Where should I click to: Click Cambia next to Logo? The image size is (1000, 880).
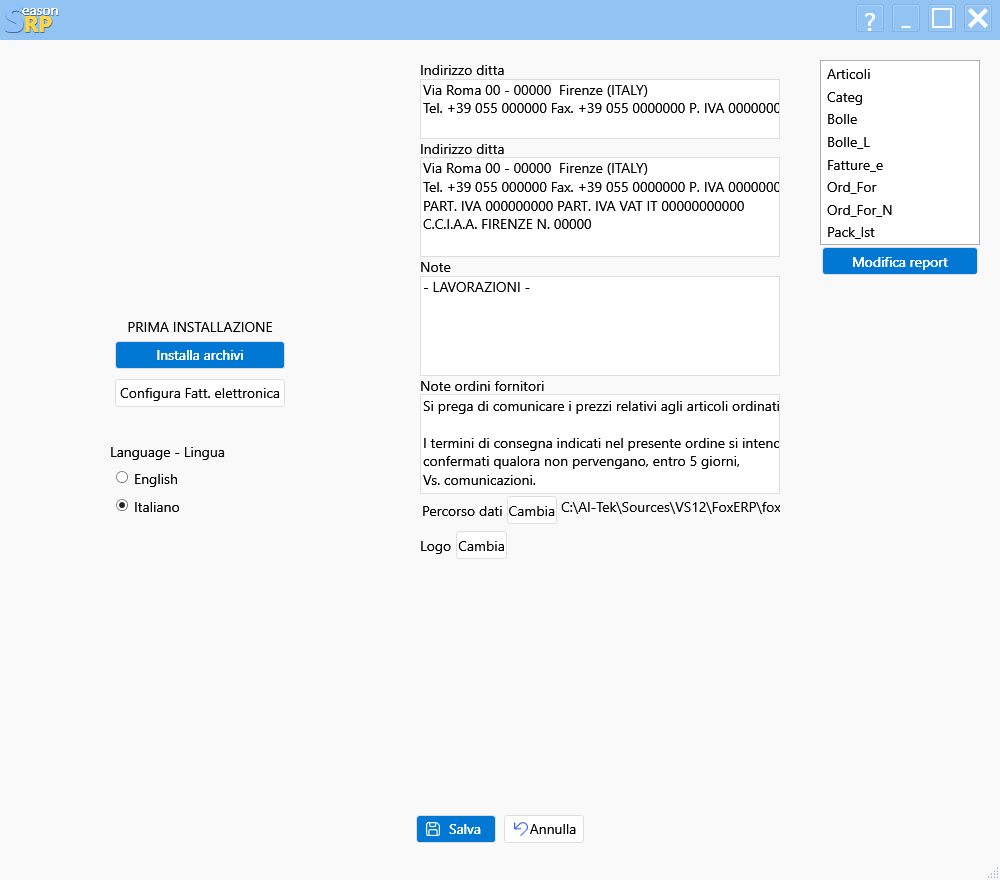[x=480, y=545]
